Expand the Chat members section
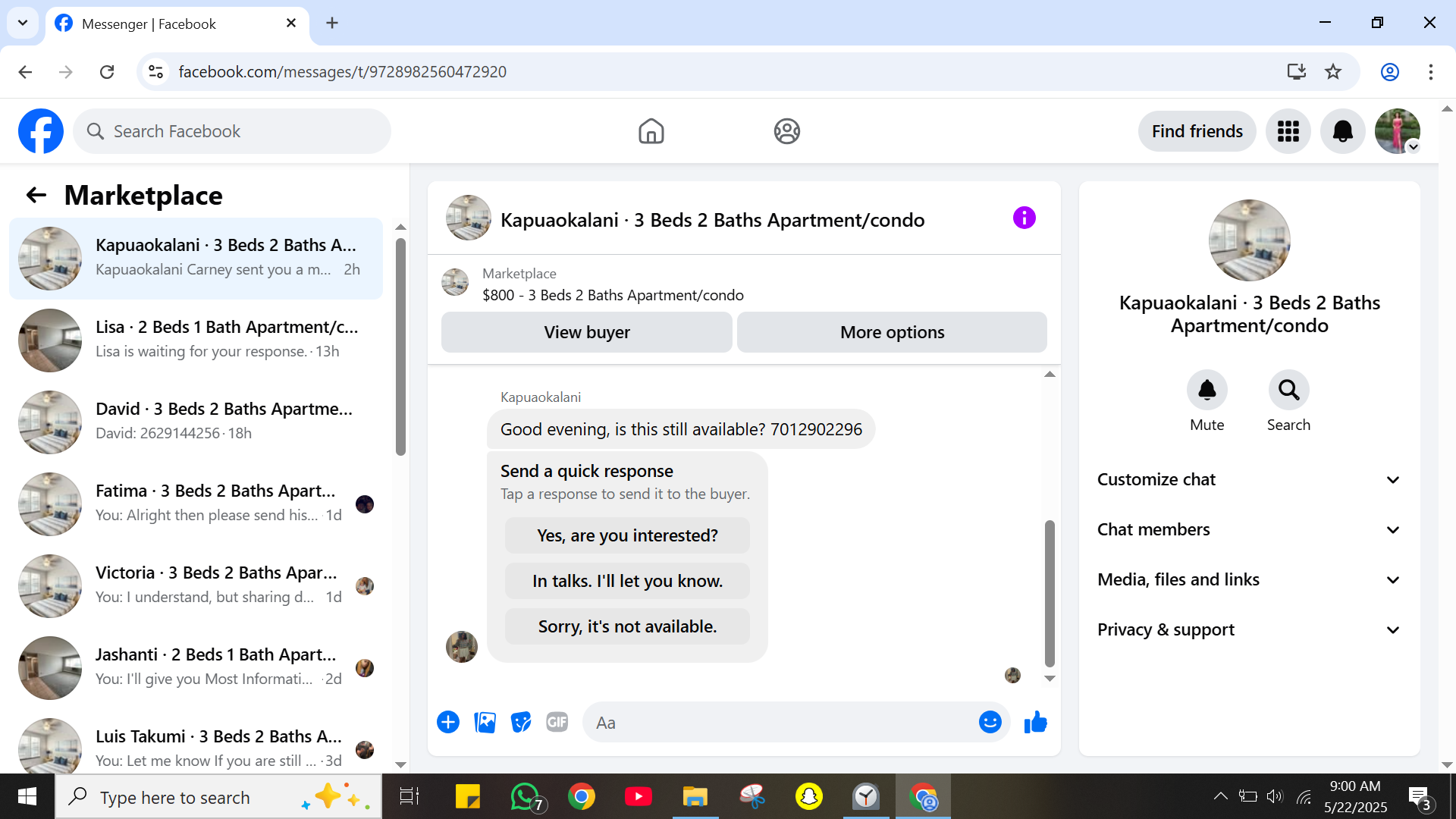Screen dimensions: 1456x819 point(1249,529)
